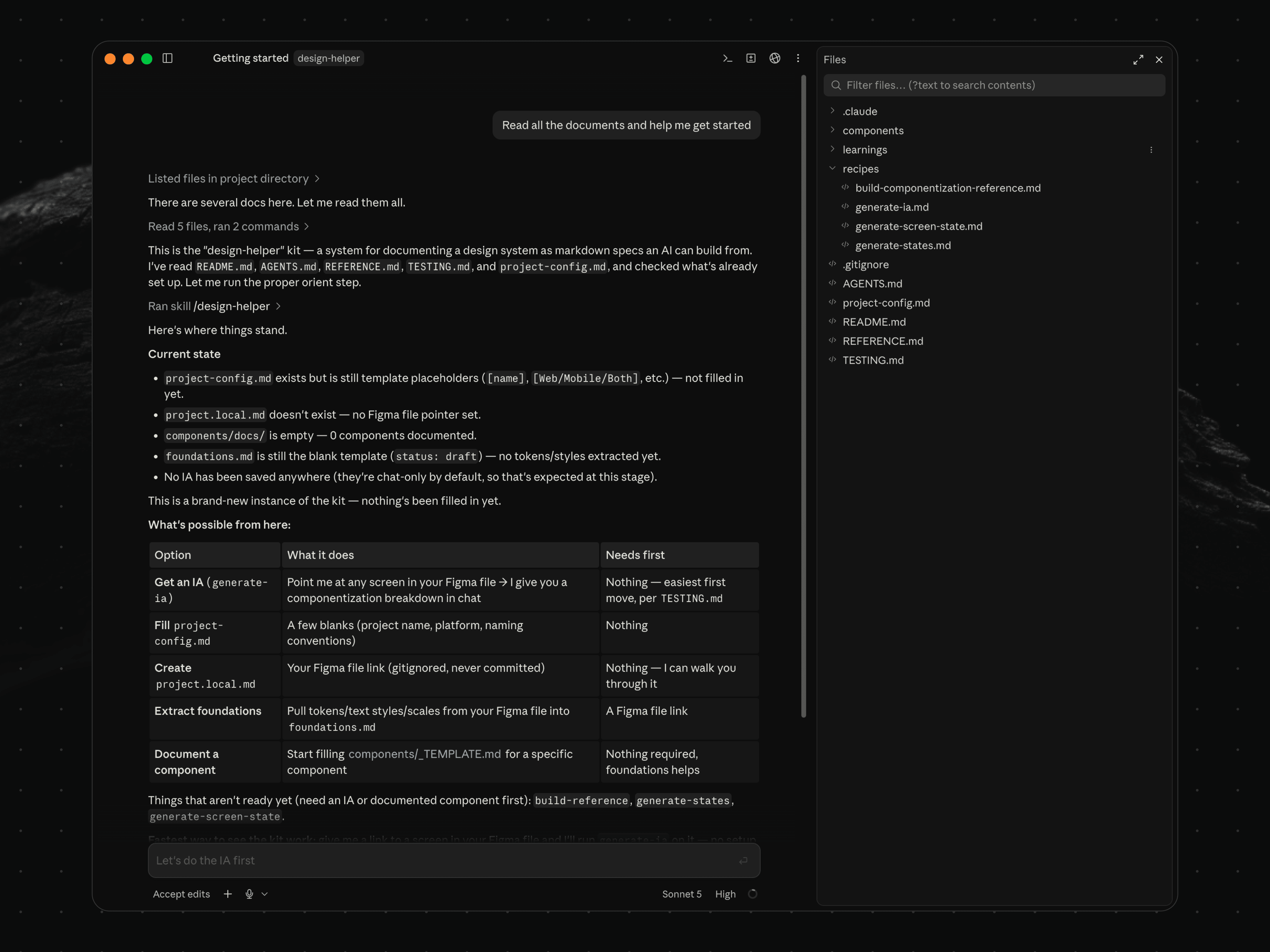Click file icon beside AGENTS.md

click(x=833, y=283)
